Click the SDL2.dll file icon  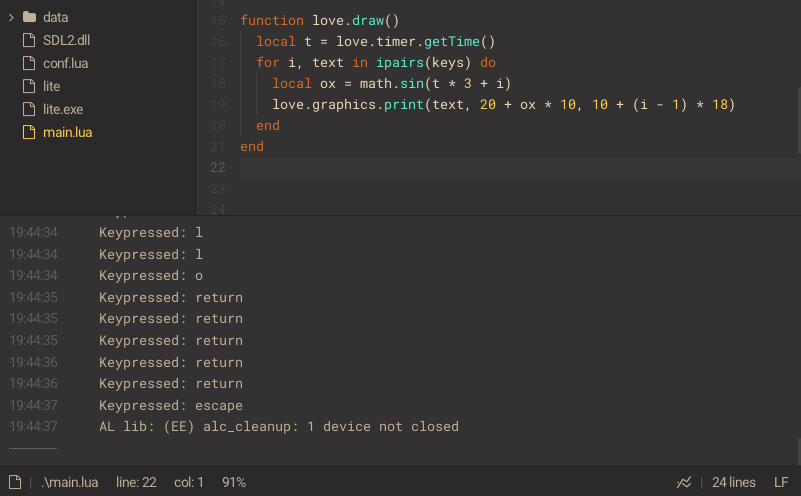point(29,40)
